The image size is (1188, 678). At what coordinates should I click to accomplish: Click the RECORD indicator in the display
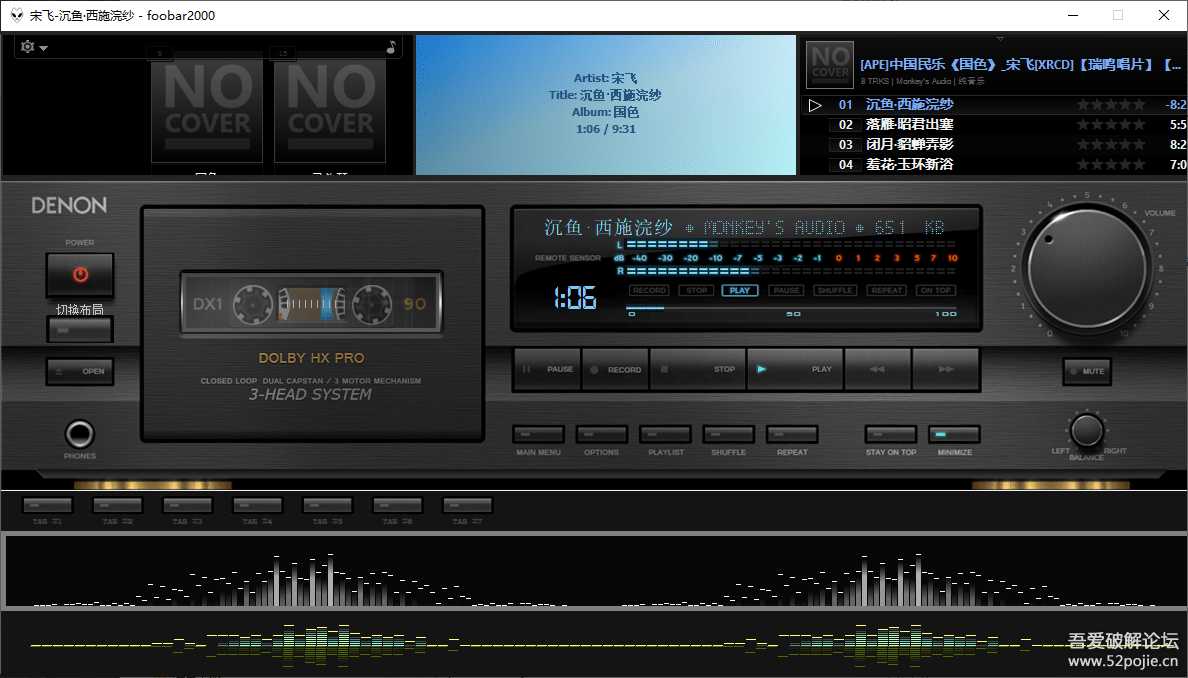coord(649,290)
